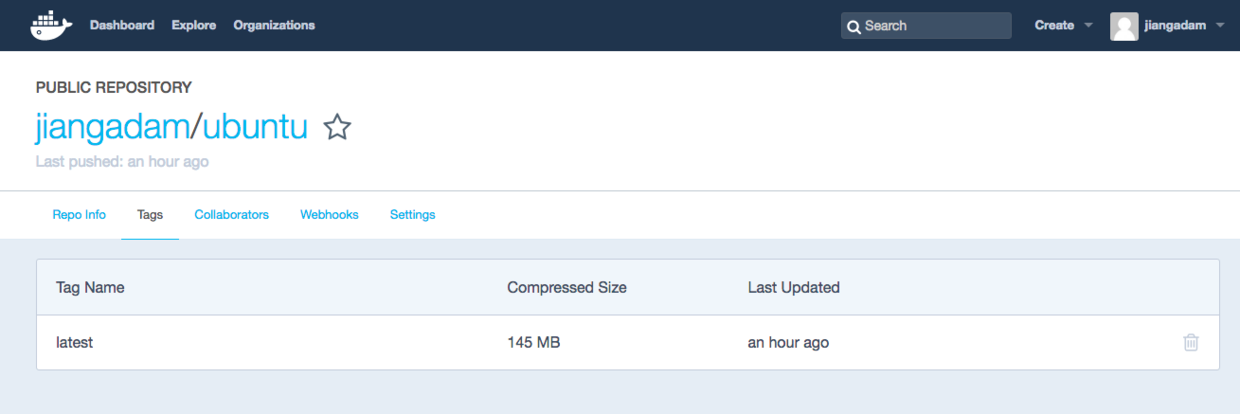
Task: Click the magnifying glass search icon
Action: (853, 26)
